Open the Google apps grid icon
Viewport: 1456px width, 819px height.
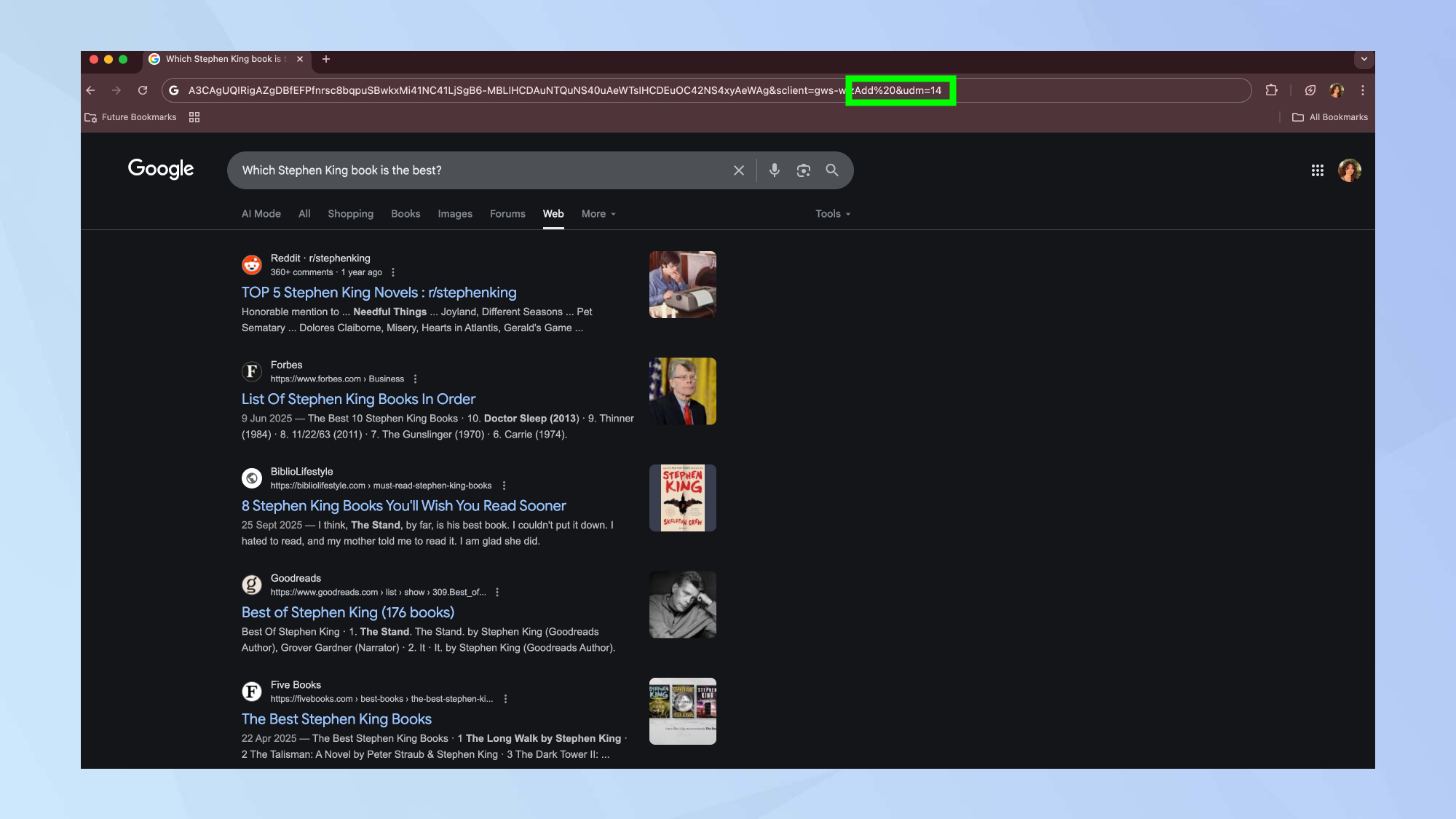pyautogui.click(x=1317, y=170)
